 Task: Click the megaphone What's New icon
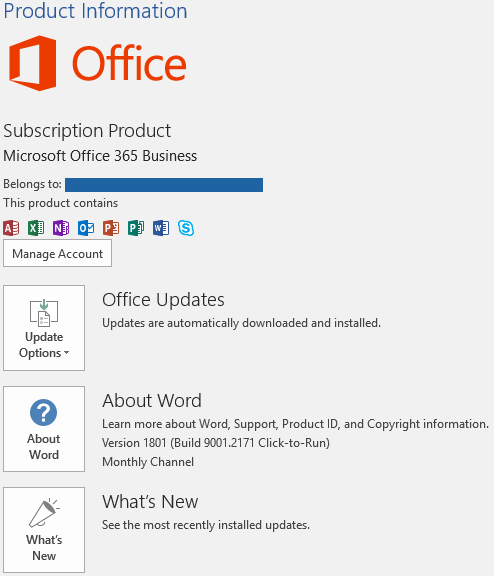pyautogui.click(x=44, y=513)
